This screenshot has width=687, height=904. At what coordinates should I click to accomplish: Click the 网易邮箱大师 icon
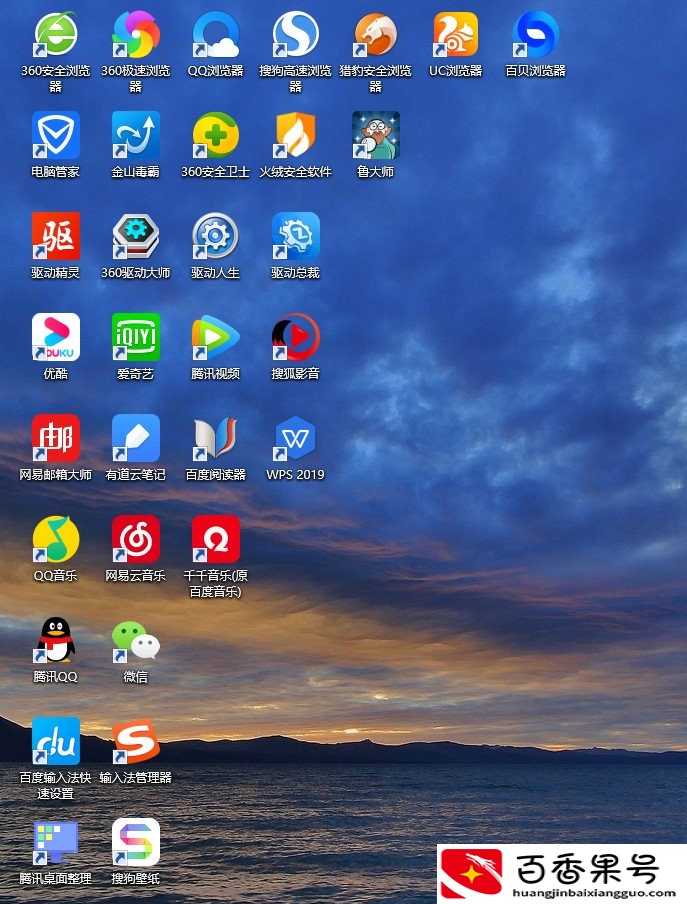point(55,438)
